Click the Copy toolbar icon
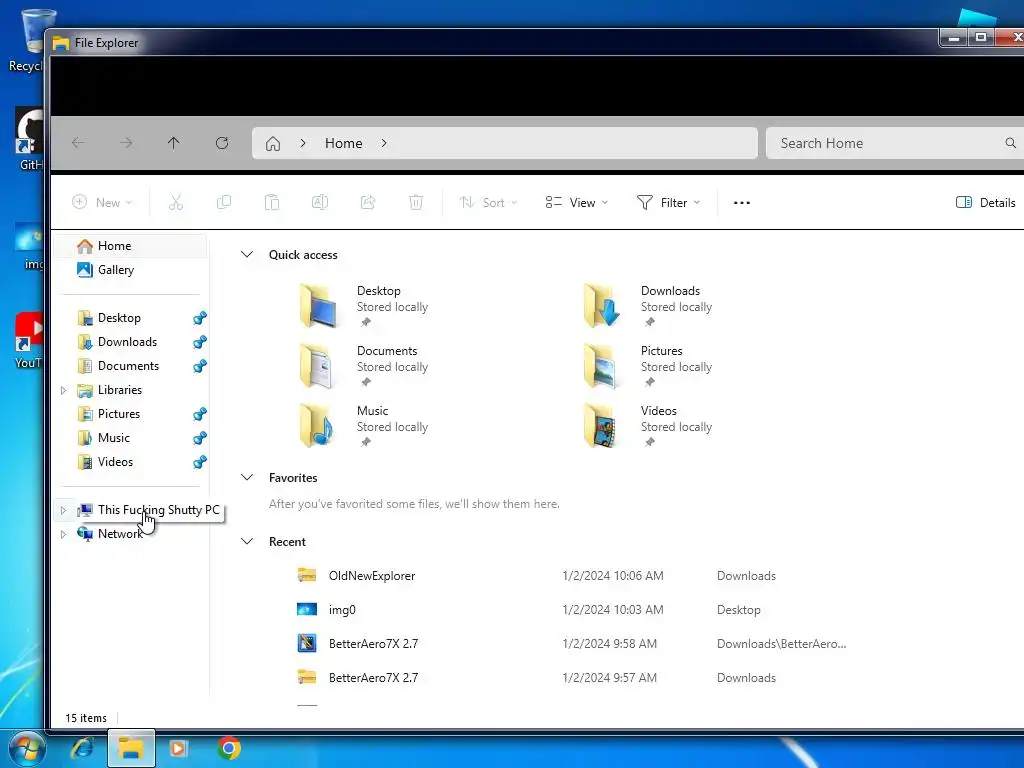Screen dimensions: 1024x768 click(x=224, y=202)
